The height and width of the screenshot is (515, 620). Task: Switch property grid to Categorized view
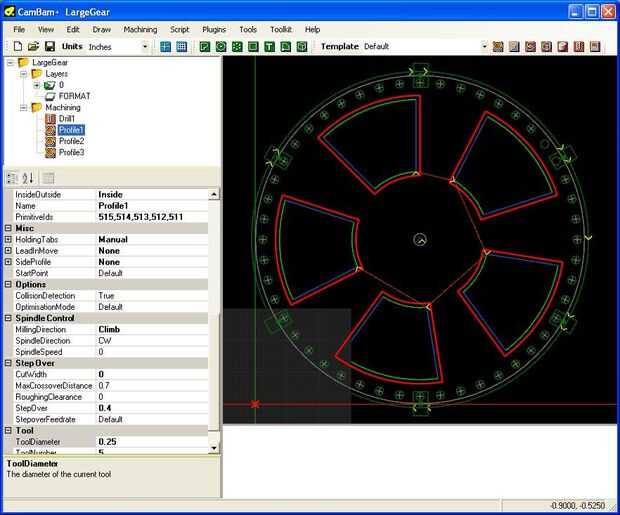coord(12,178)
